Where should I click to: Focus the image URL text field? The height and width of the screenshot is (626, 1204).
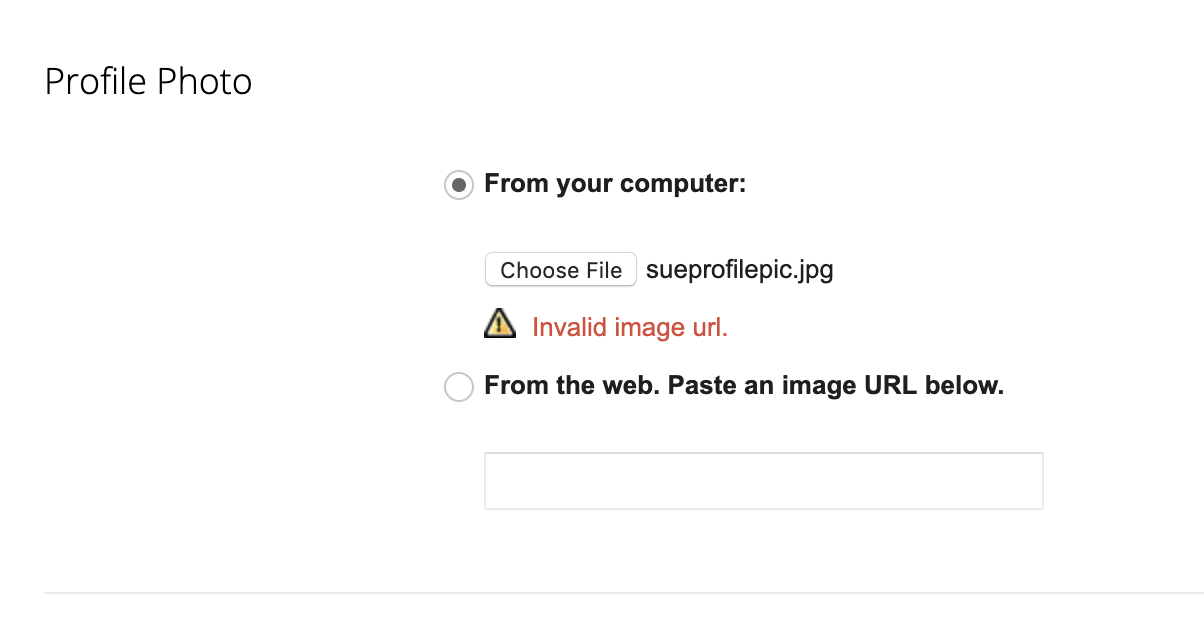[763, 481]
